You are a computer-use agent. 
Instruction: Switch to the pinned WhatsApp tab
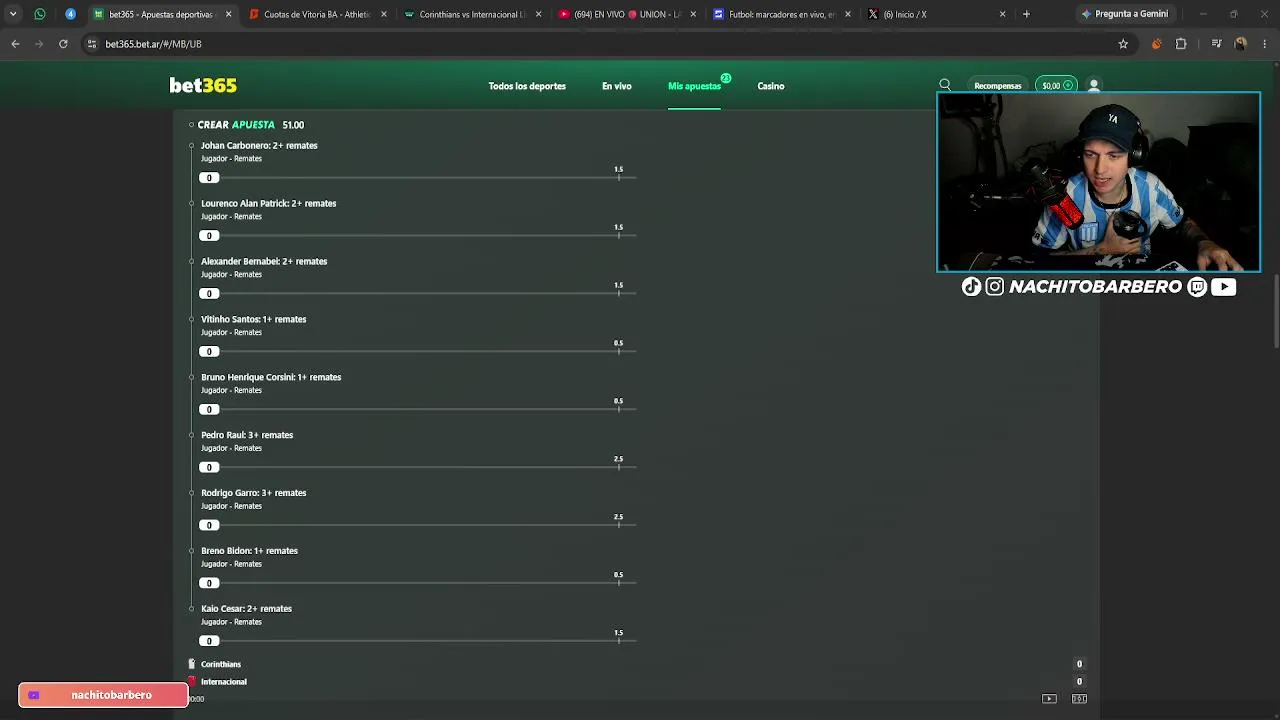[40, 14]
